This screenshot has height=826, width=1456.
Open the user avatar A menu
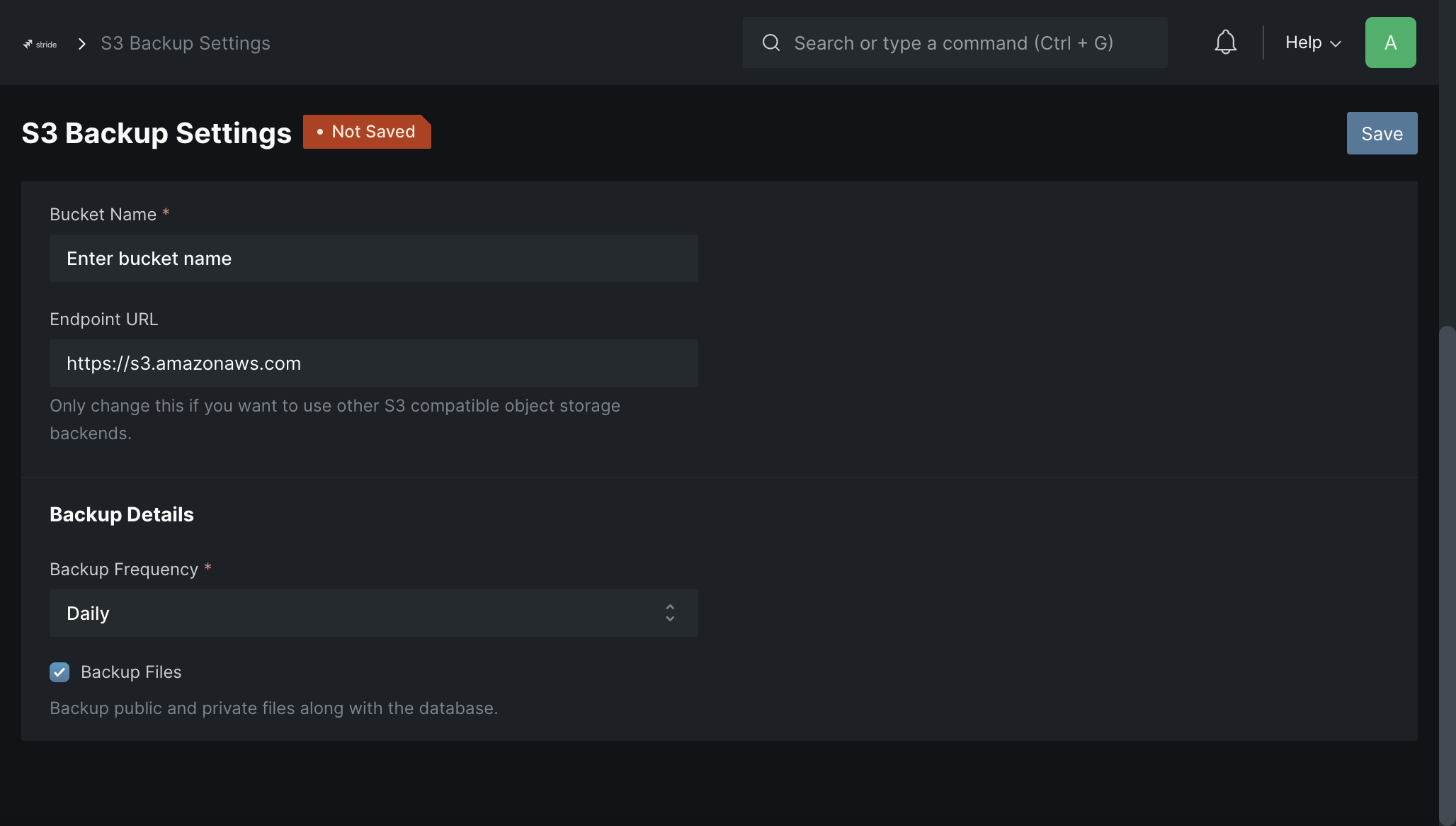point(1390,43)
